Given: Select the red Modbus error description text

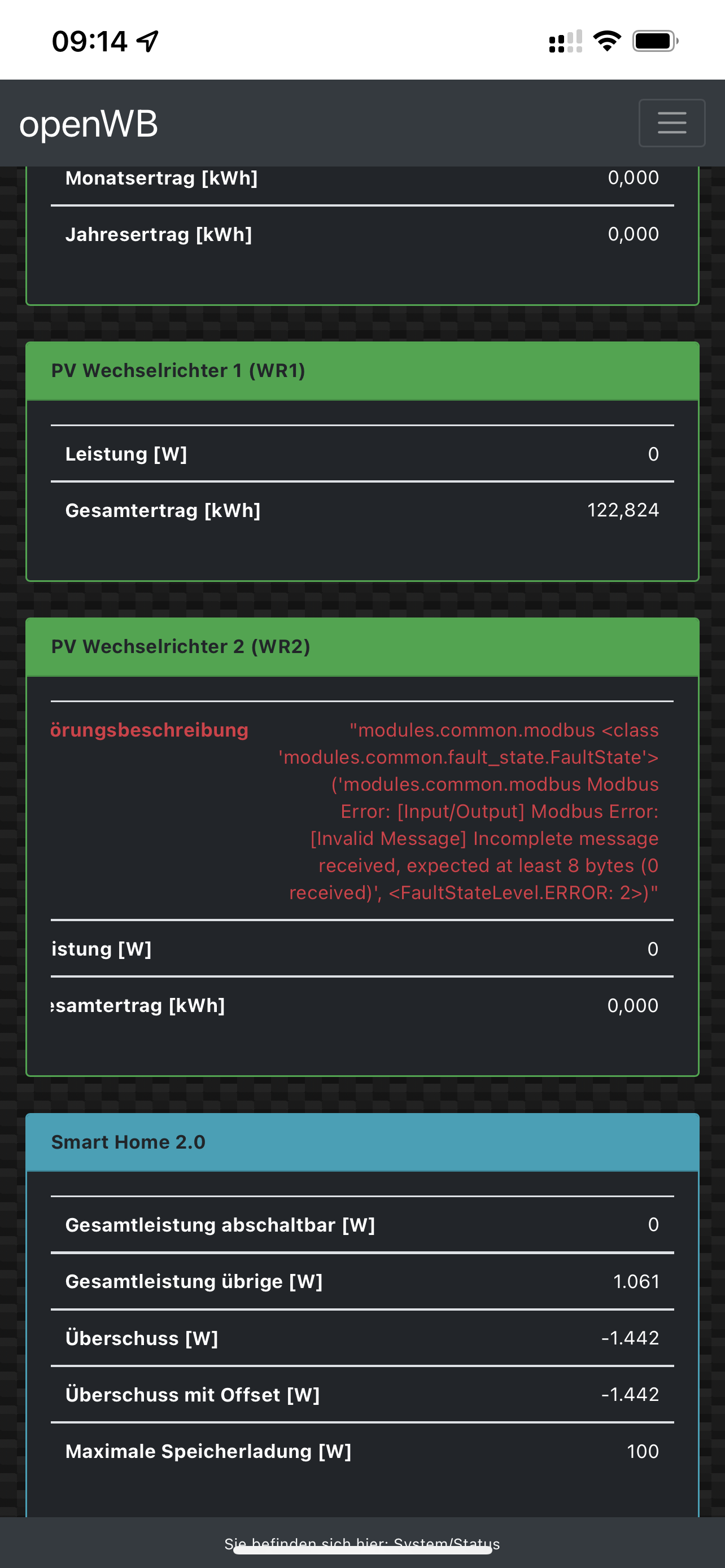Looking at the screenshot, I should click(469, 811).
